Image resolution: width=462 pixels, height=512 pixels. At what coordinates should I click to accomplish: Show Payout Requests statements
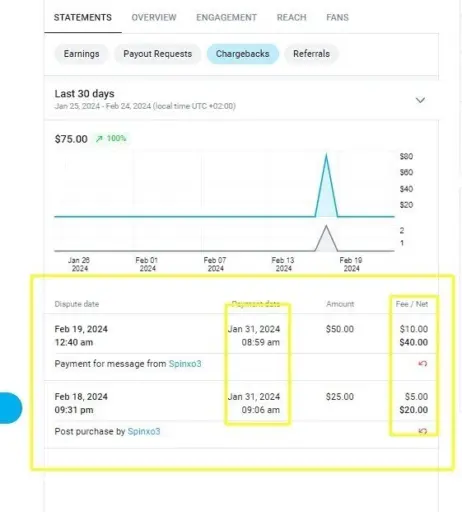click(157, 54)
